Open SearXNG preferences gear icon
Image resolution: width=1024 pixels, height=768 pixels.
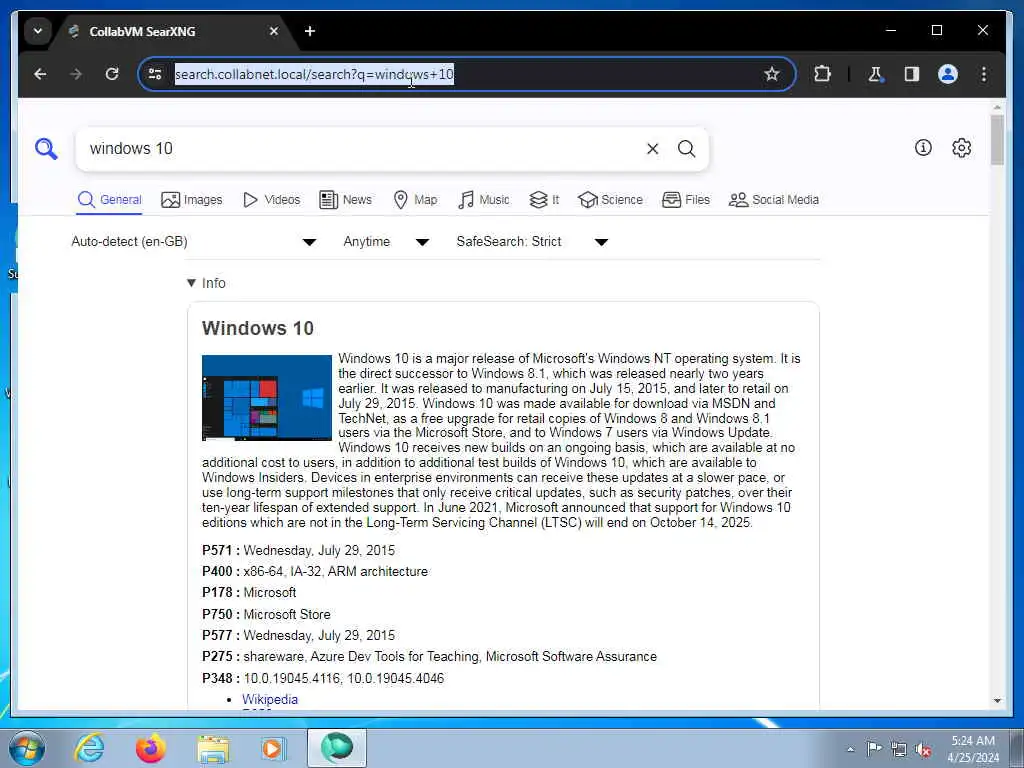tap(961, 148)
